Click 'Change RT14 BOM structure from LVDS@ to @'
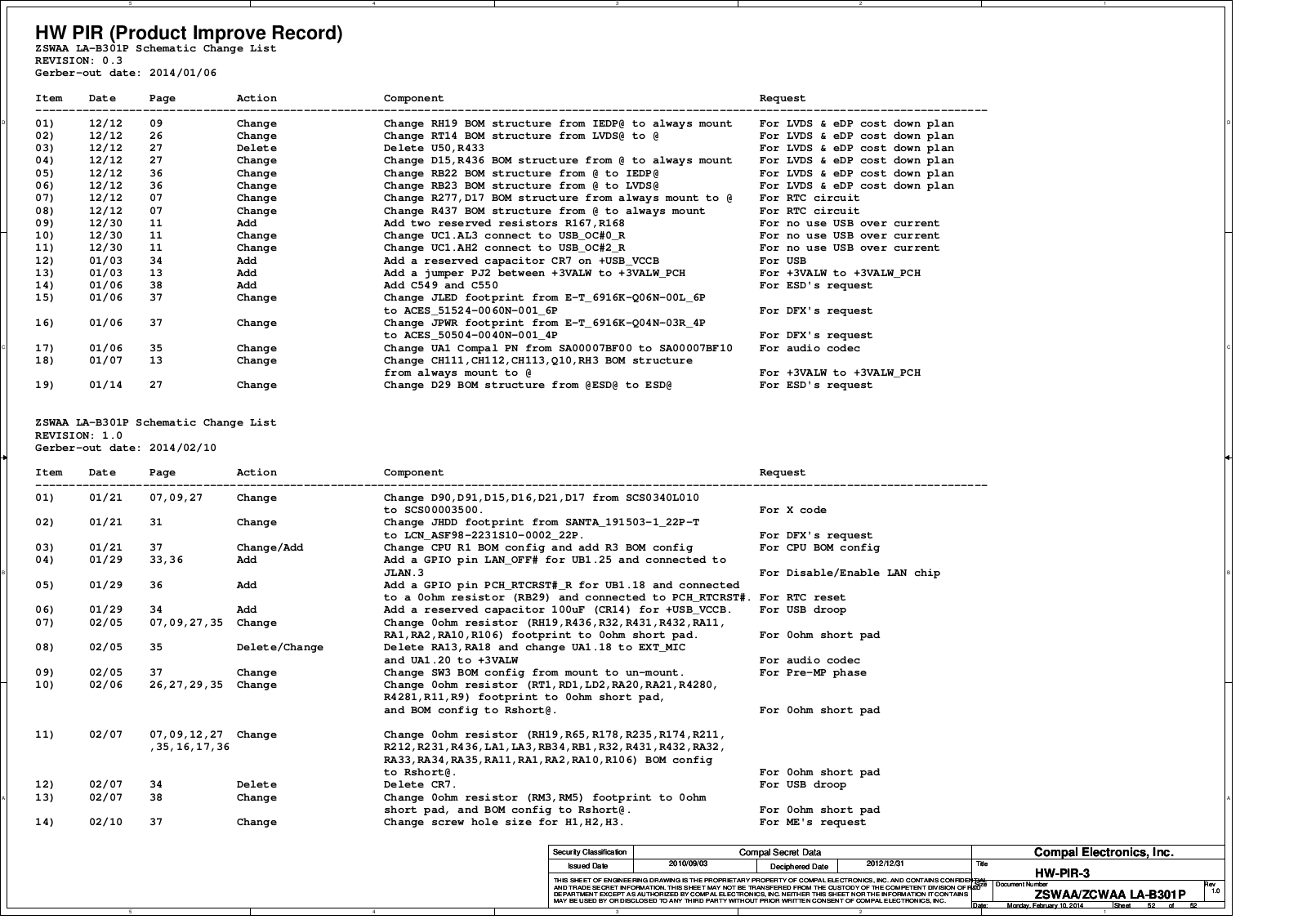 (x=521, y=136)
